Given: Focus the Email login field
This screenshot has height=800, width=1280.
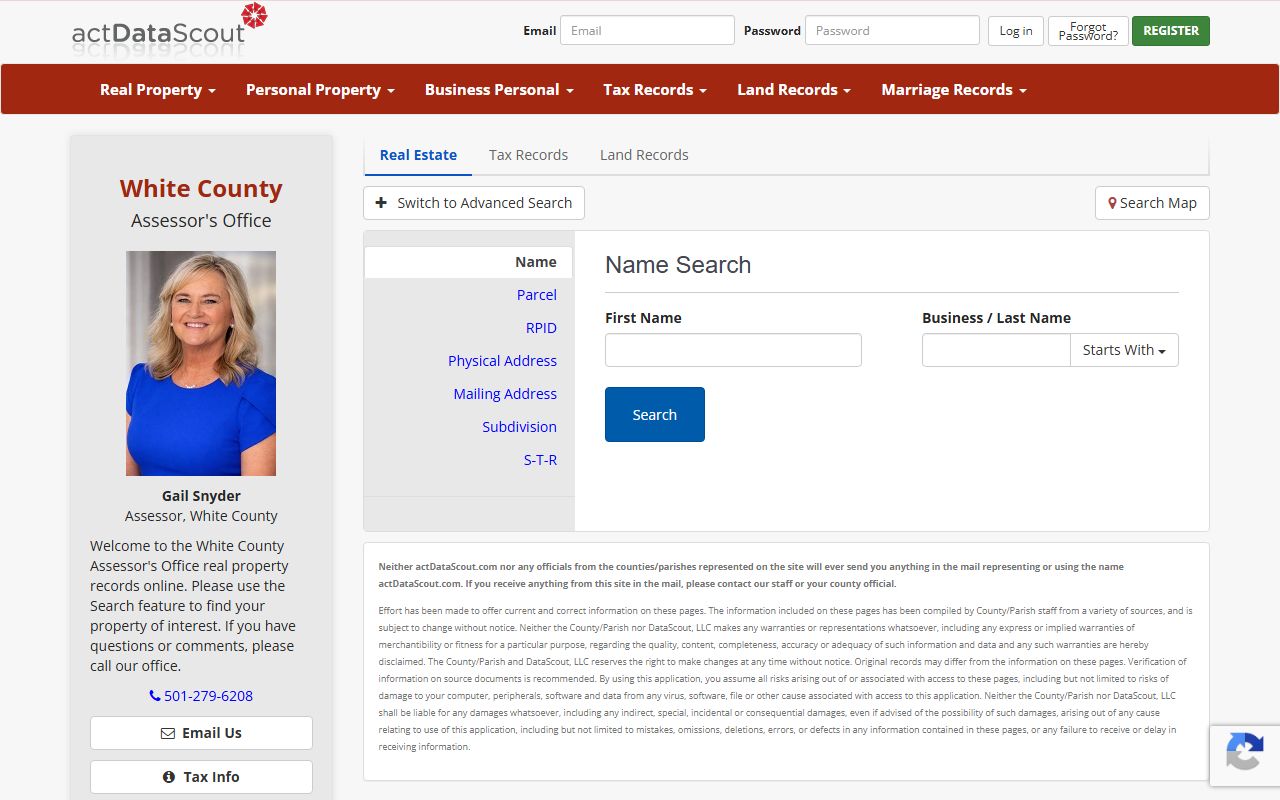Looking at the screenshot, I should (x=647, y=30).
